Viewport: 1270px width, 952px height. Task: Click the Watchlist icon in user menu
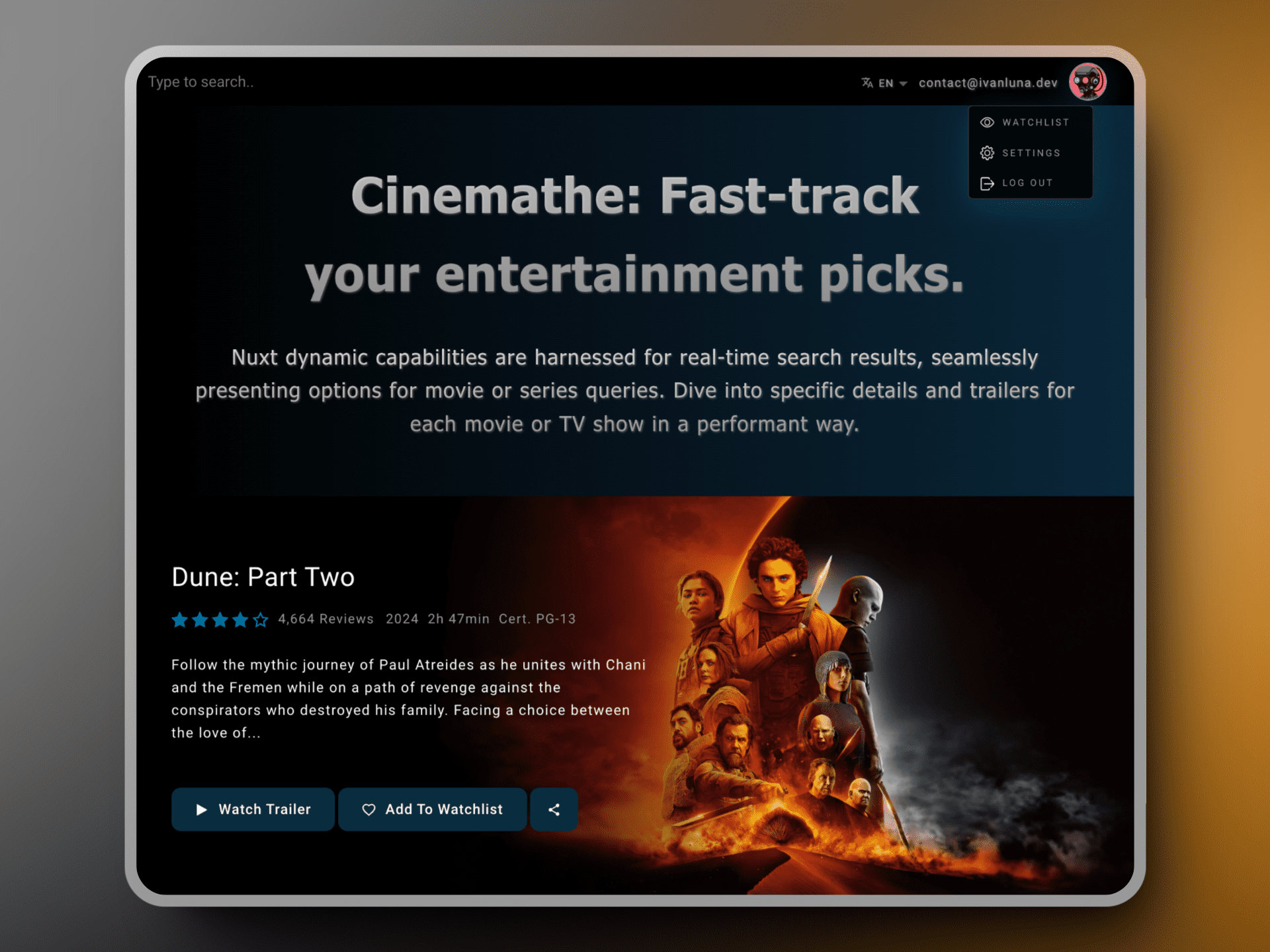pyautogui.click(x=988, y=121)
